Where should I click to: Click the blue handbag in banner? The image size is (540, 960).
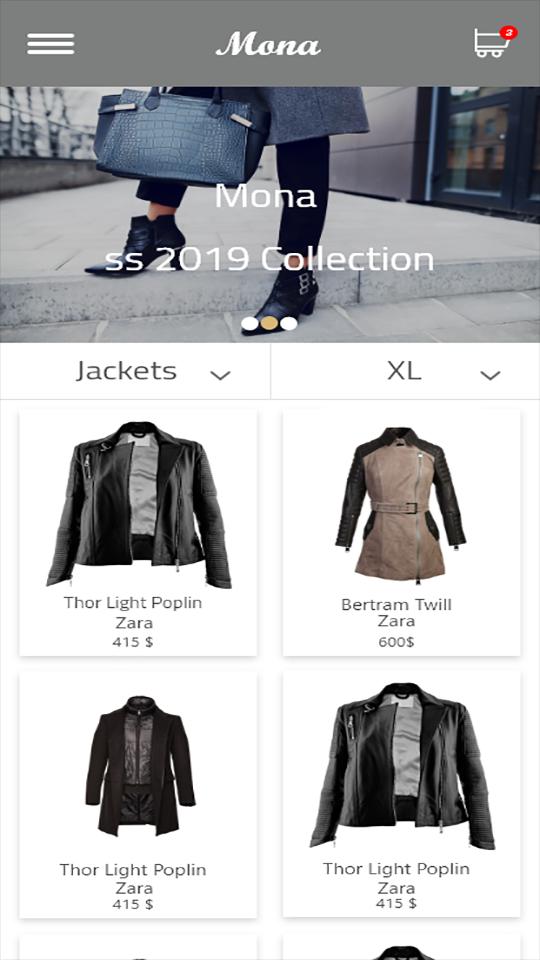(x=182, y=135)
